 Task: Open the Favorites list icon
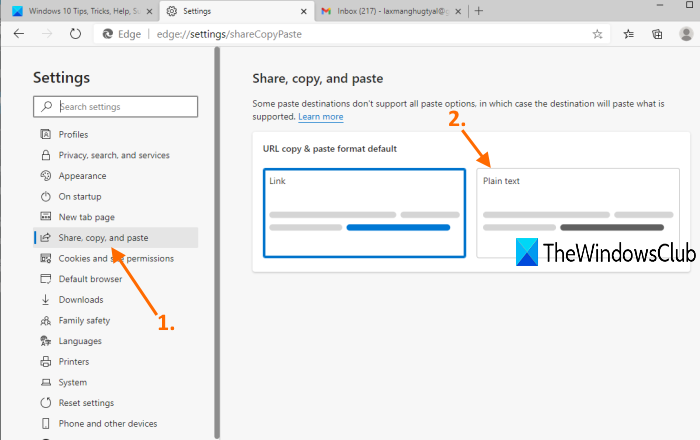pos(629,34)
